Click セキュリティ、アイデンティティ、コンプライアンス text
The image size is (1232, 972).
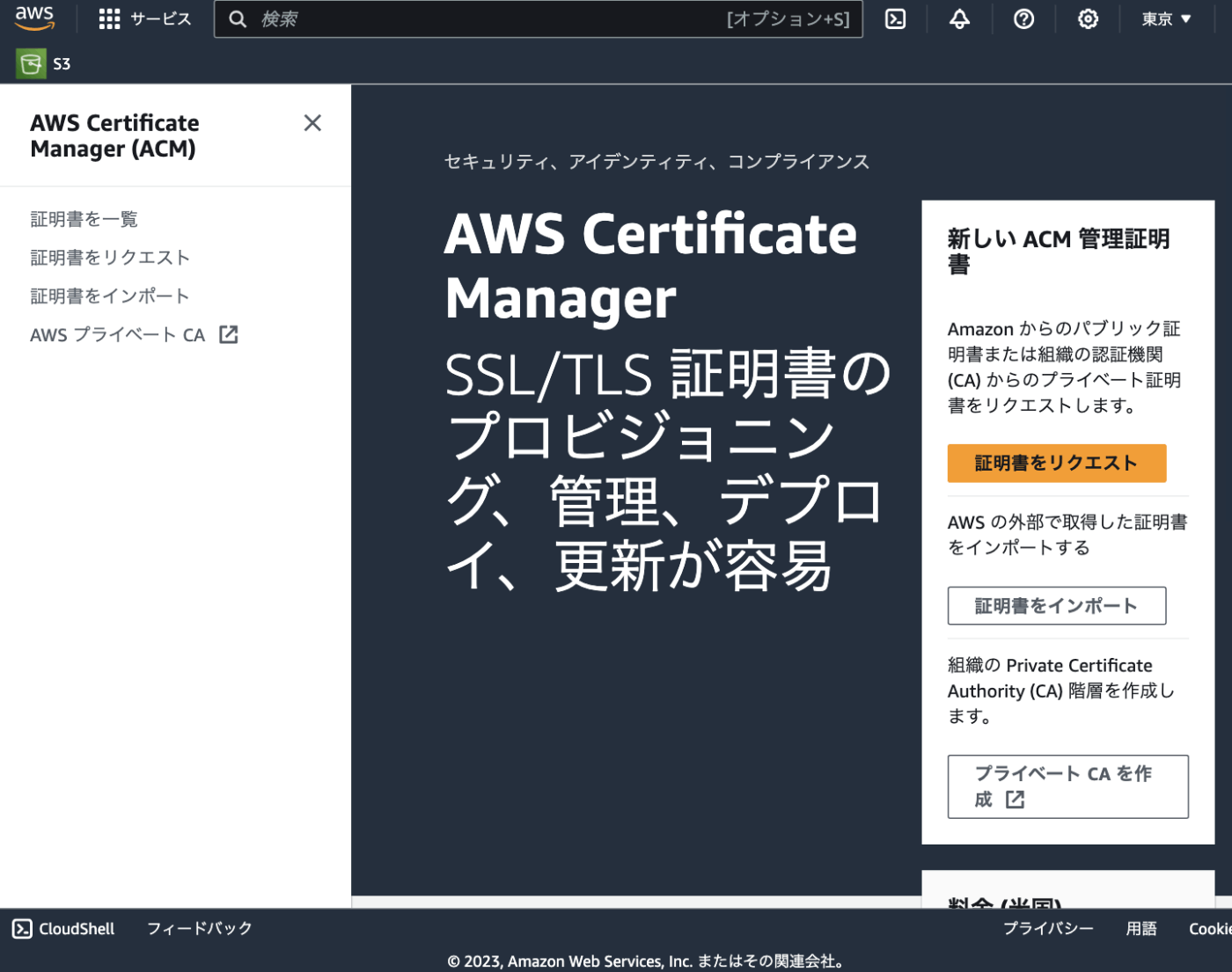657,162
